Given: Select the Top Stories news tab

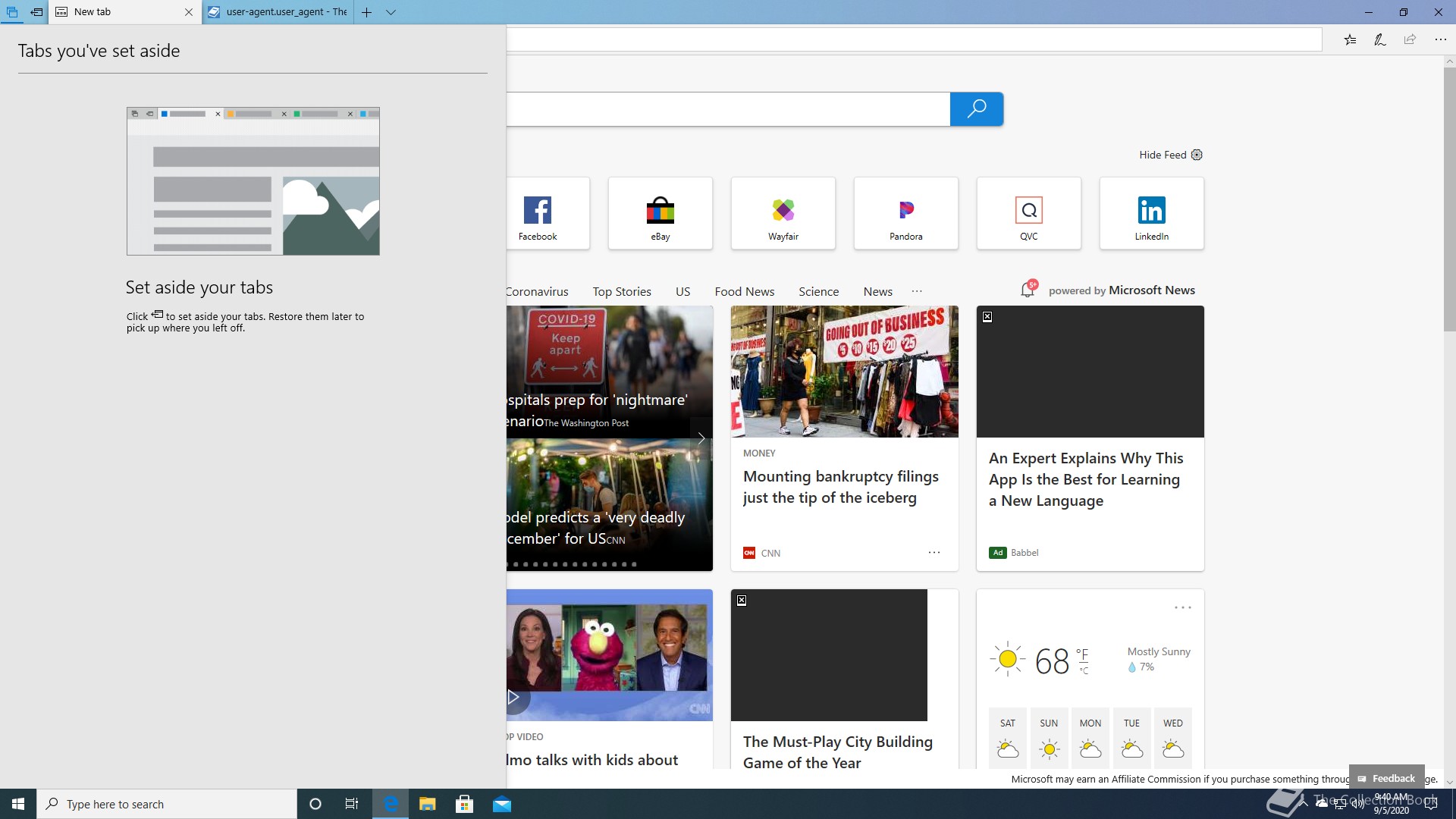Looking at the screenshot, I should click(621, 291).
